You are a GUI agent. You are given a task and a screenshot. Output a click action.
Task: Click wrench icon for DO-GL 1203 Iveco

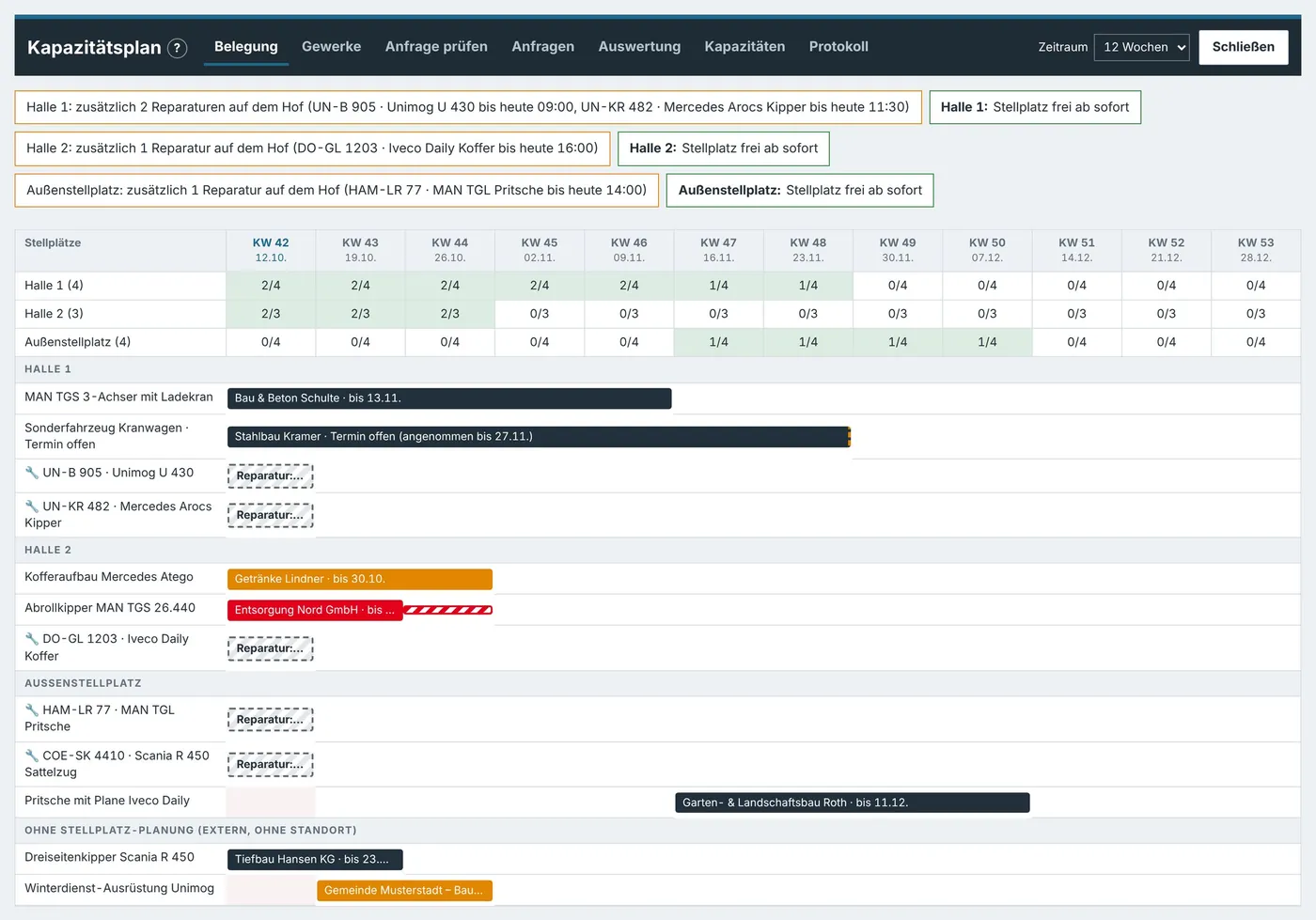click(x=32, y=639)
